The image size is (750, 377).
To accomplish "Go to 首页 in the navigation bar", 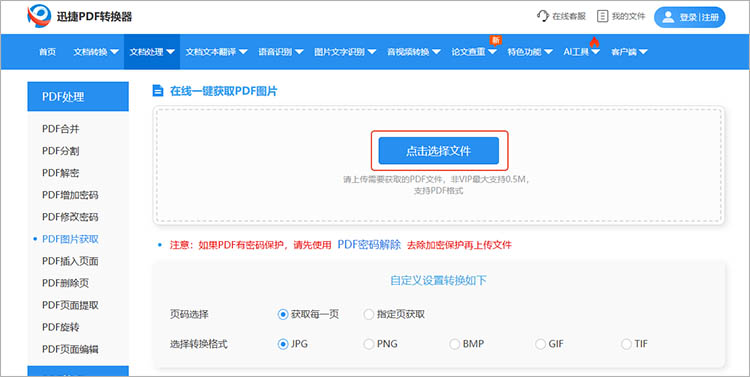I will click(47, 52).
